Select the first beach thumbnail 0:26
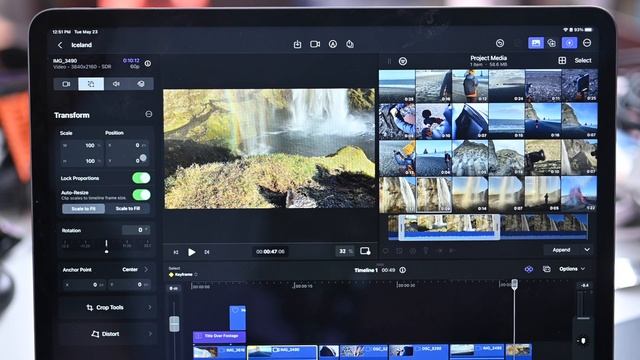The image size is (640, 360). pos(397,86)
